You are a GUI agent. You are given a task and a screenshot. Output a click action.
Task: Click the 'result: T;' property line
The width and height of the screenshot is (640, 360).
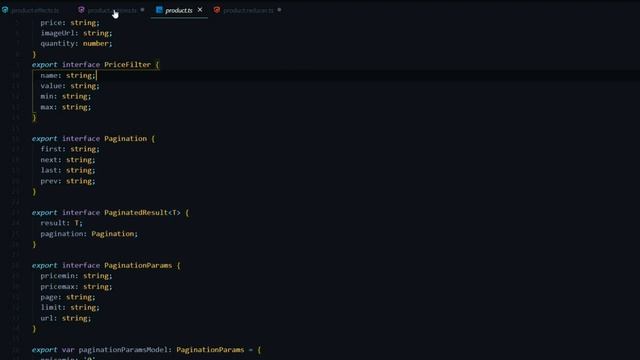point(61,223)
